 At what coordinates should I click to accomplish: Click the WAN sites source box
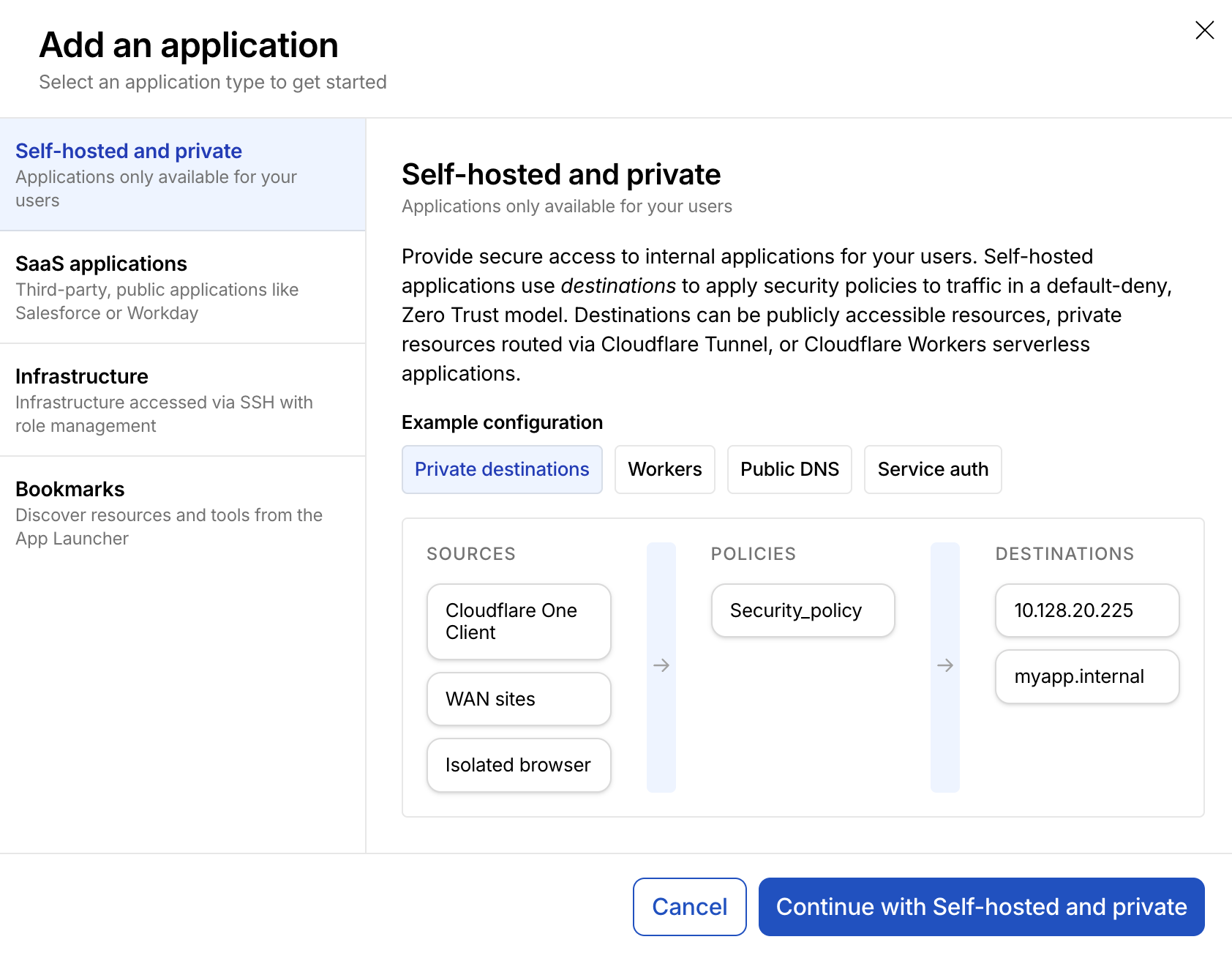coord(519,699)
